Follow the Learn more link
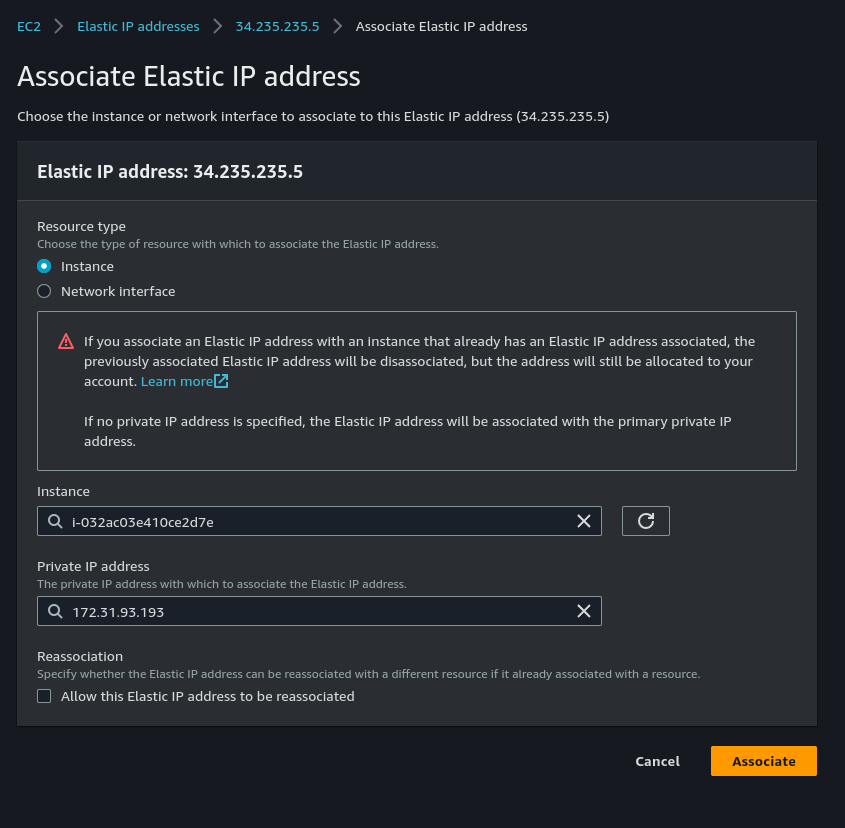The height and width of the screenshot is (828, 845). coord(177,381)
